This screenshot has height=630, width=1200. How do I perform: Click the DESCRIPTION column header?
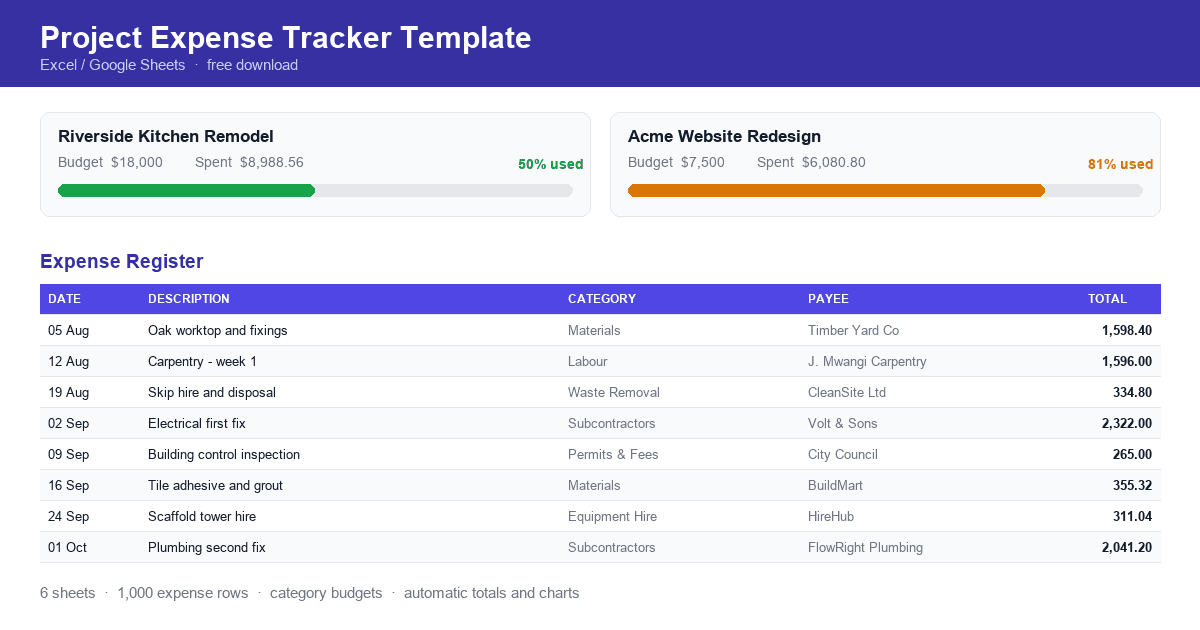tap(189, 299)
